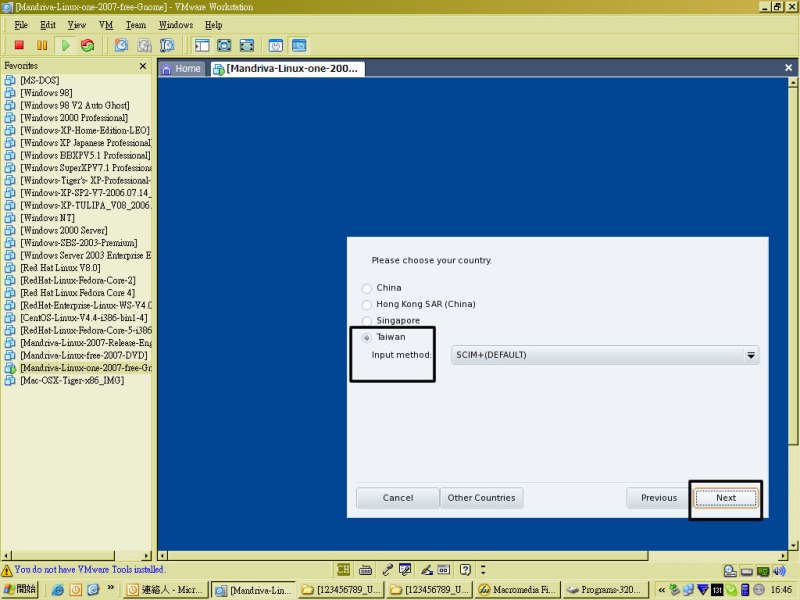Open the Snapshot Manager icon
800x600 pixels.
click(x=167, y=45)
